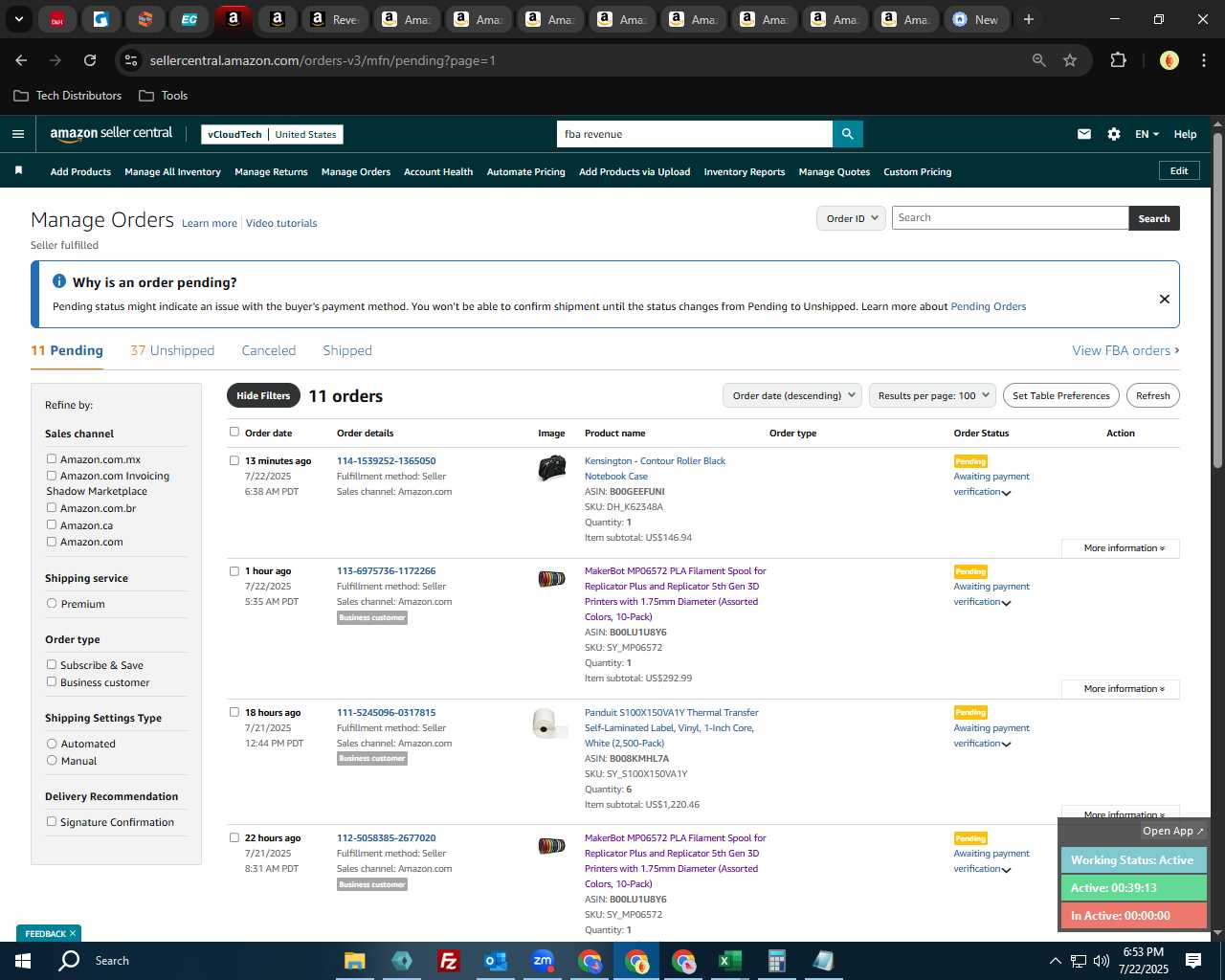The image size is (1225, 980).
Task: Click the page vertical scrollbar
Action: point(1217,299)
